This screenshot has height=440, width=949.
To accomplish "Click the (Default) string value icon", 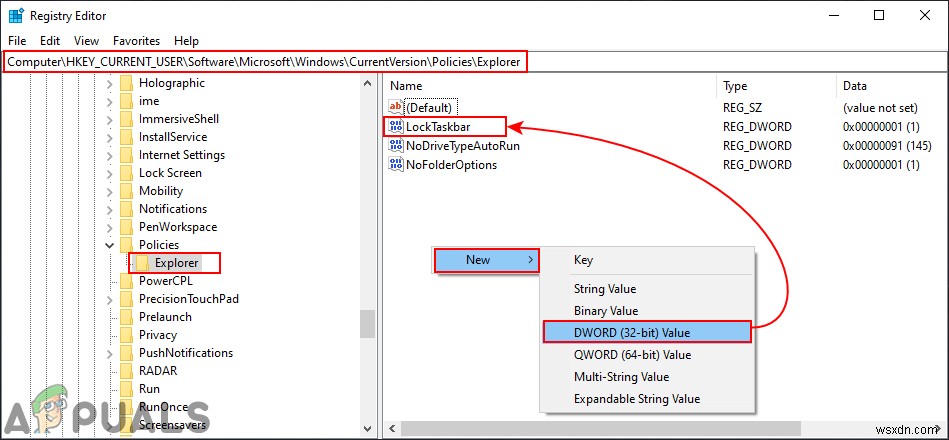I will [x=396, y=108].
